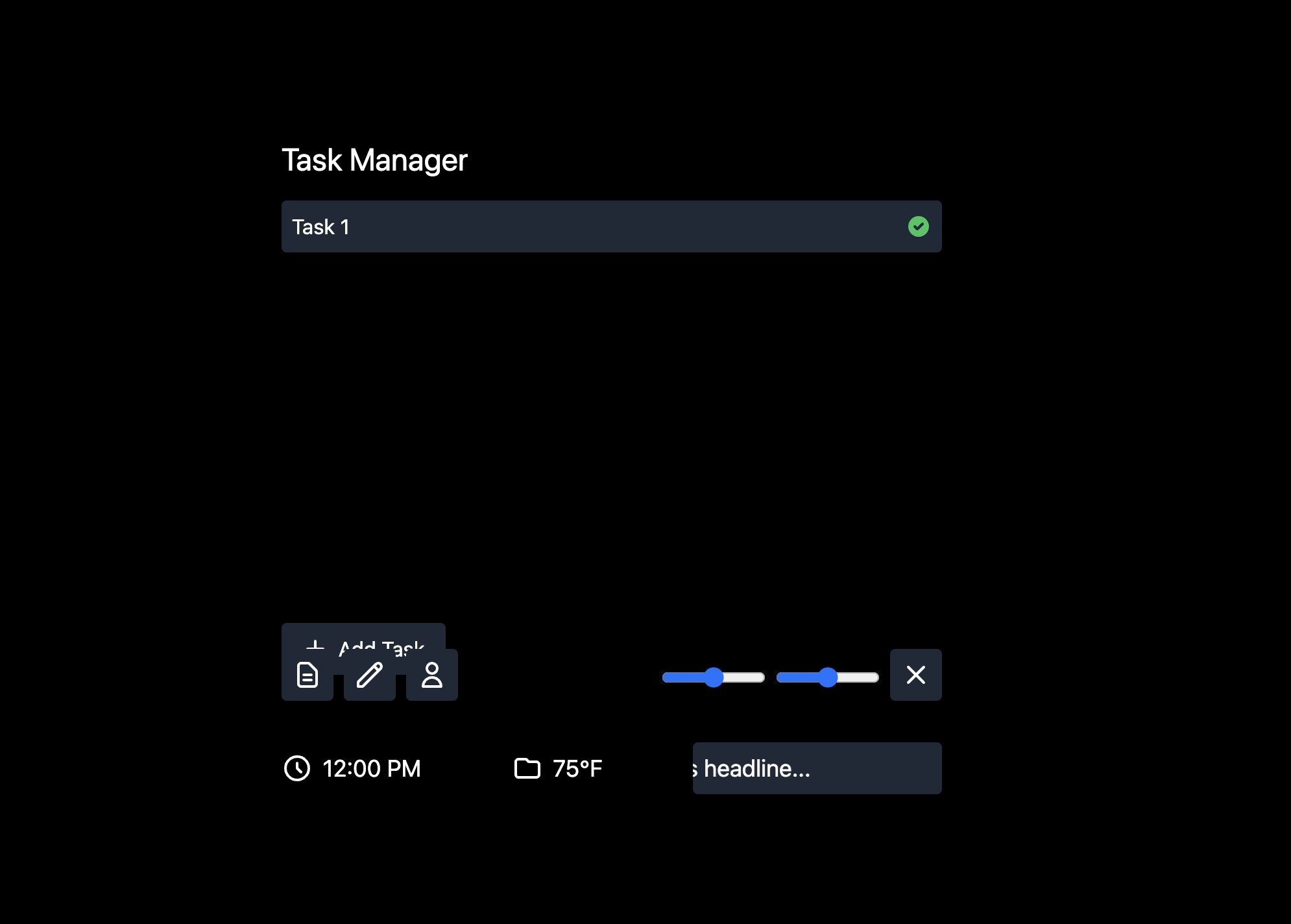Open the document notes icon button

[307, 675]
